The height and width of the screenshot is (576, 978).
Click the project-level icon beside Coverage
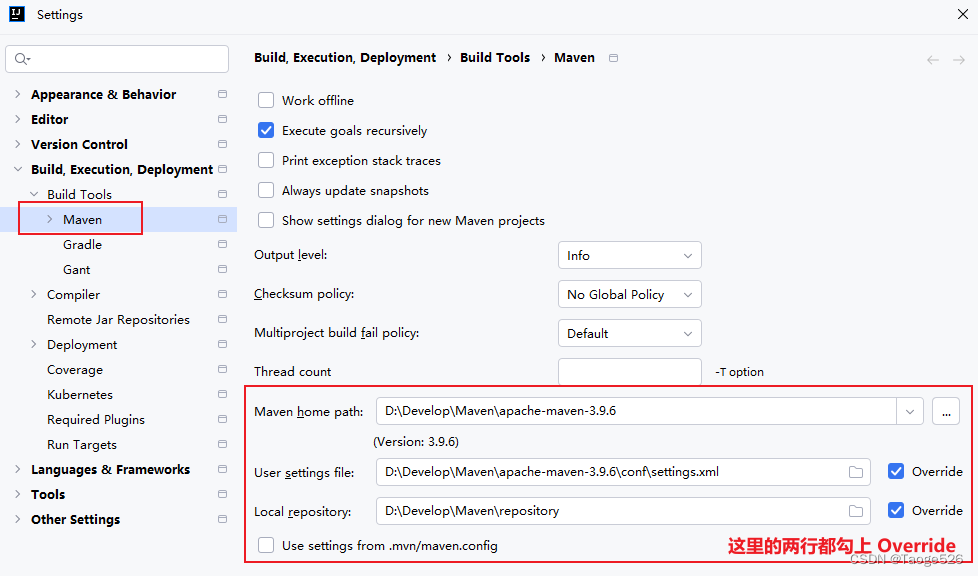[222, 369]
